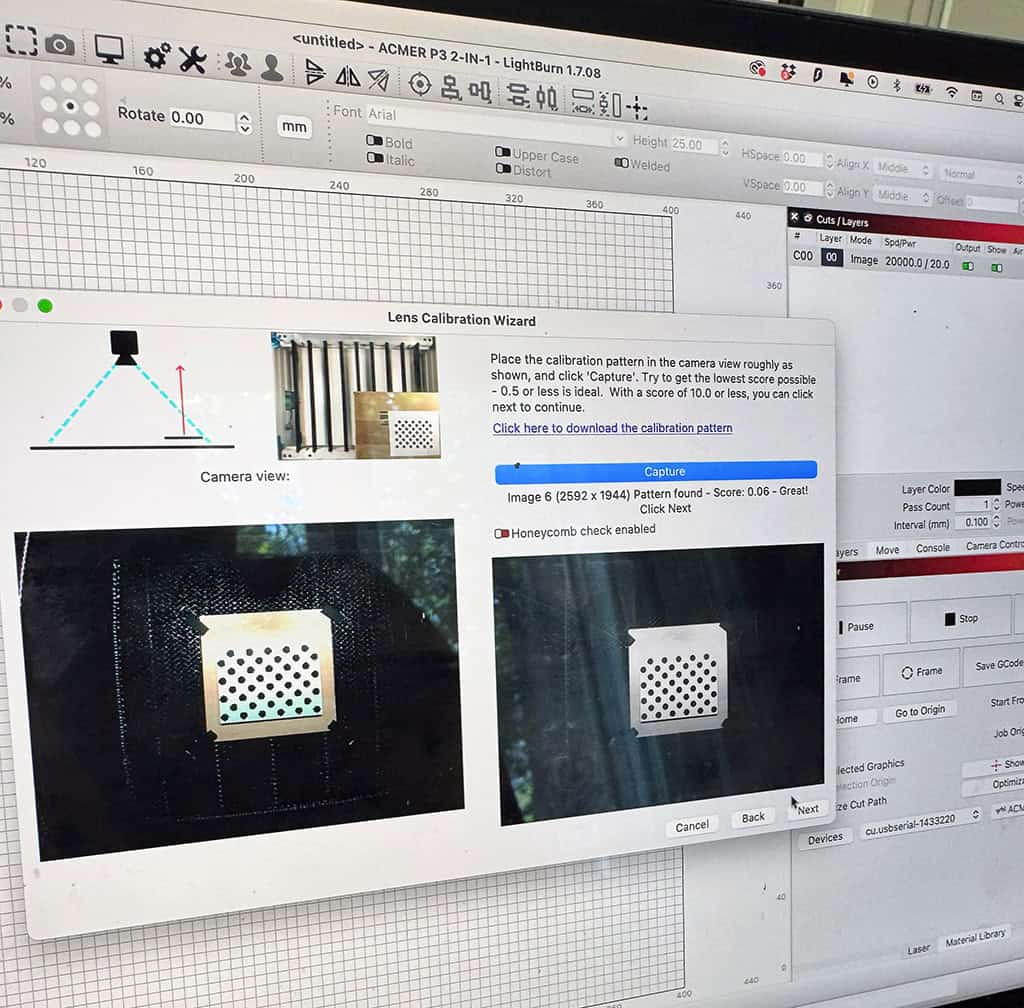Click the single user silhouette icon
Screen dimensions: 1024x1008
272,67
